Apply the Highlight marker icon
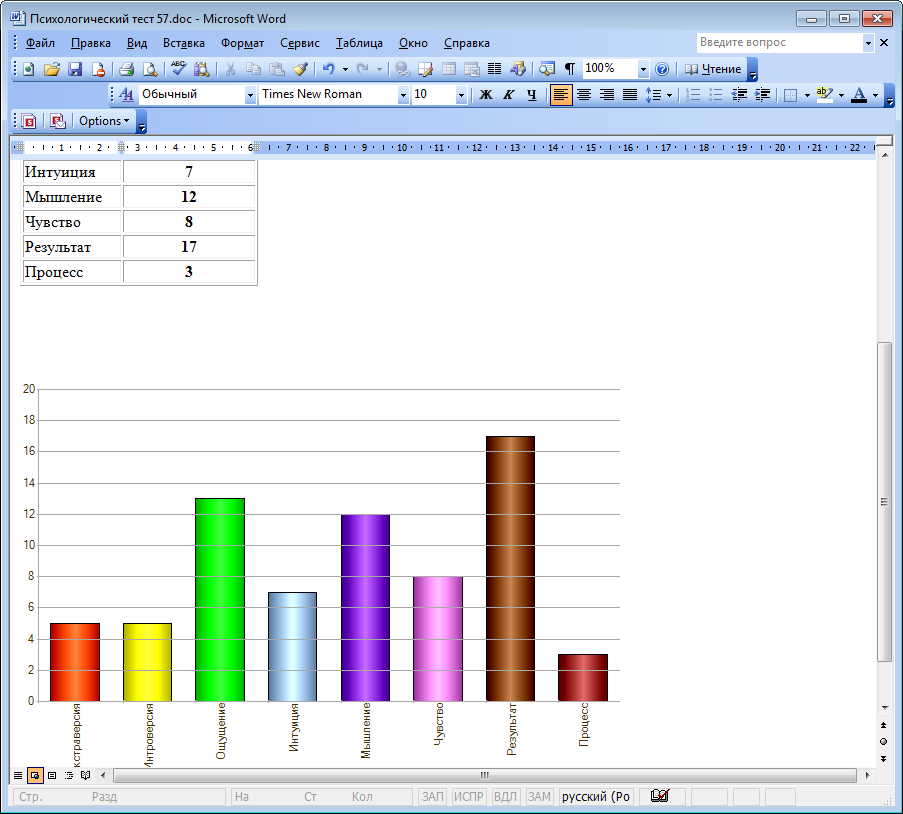The width and height of the screenshot is (903, 814). [825, 94]
